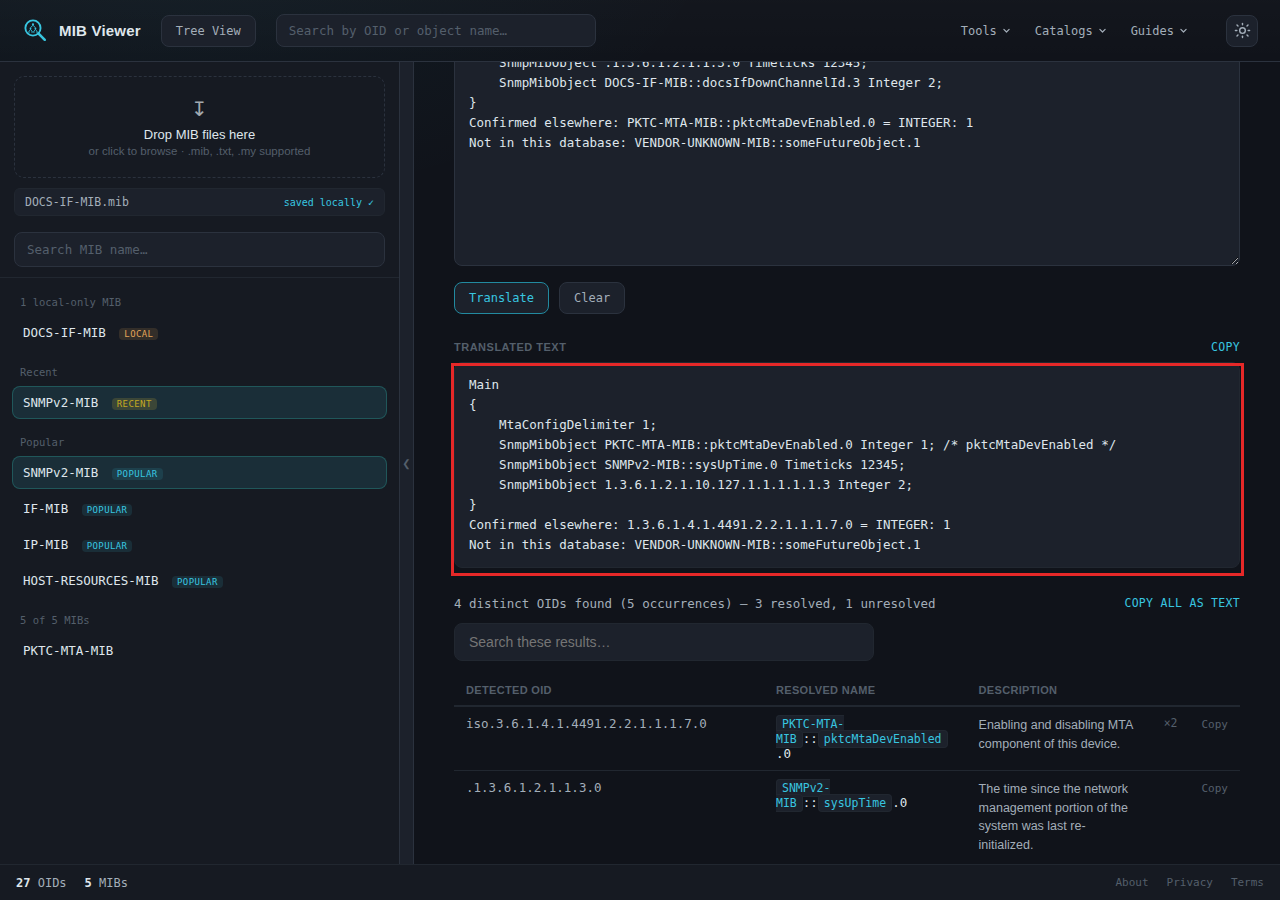Click the 5 MIBs status bar count
Image resolution: width=1280 pixels, height=900 pixels.
pos(106,883)
